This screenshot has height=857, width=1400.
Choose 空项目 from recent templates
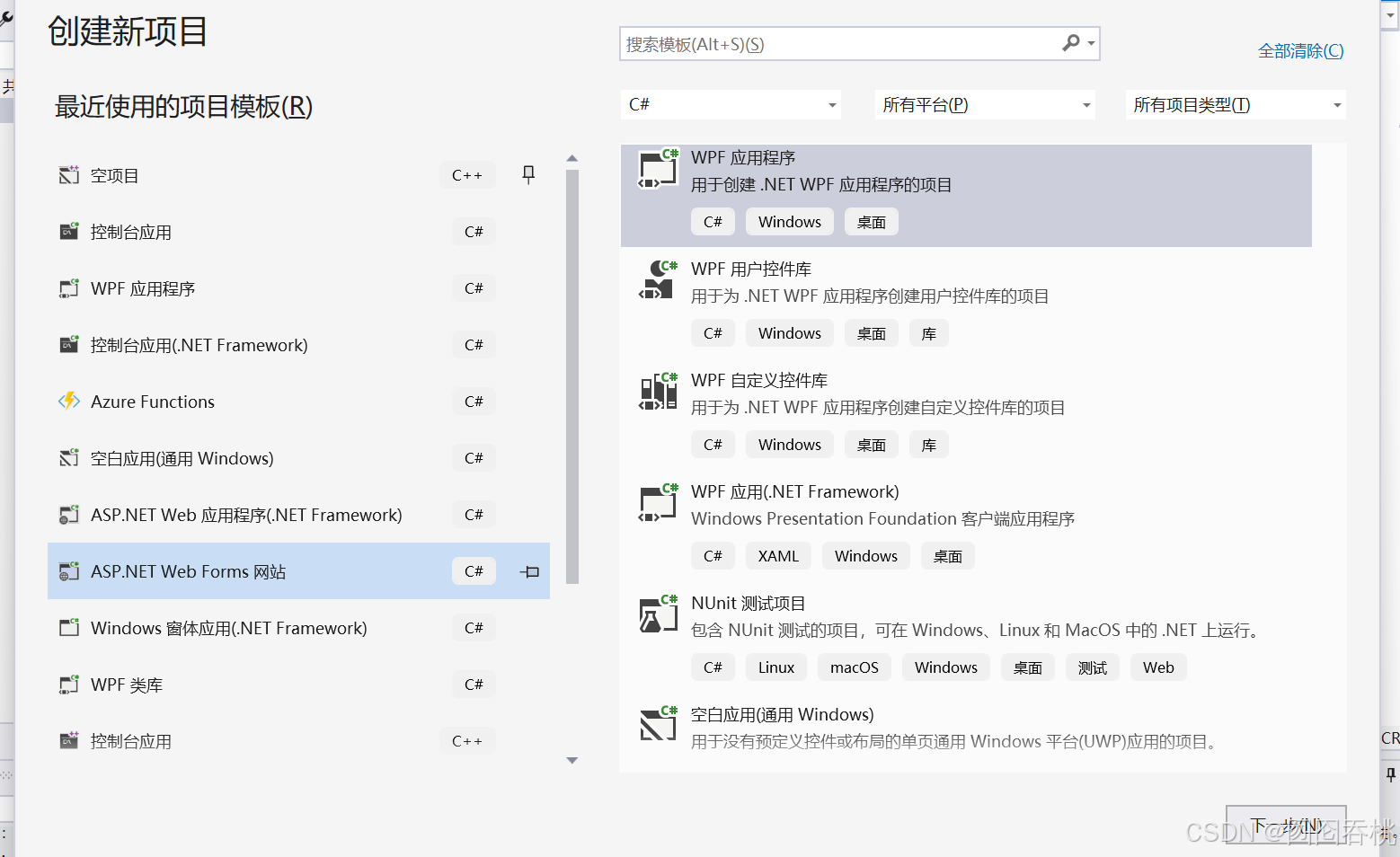tap(298, 175)
